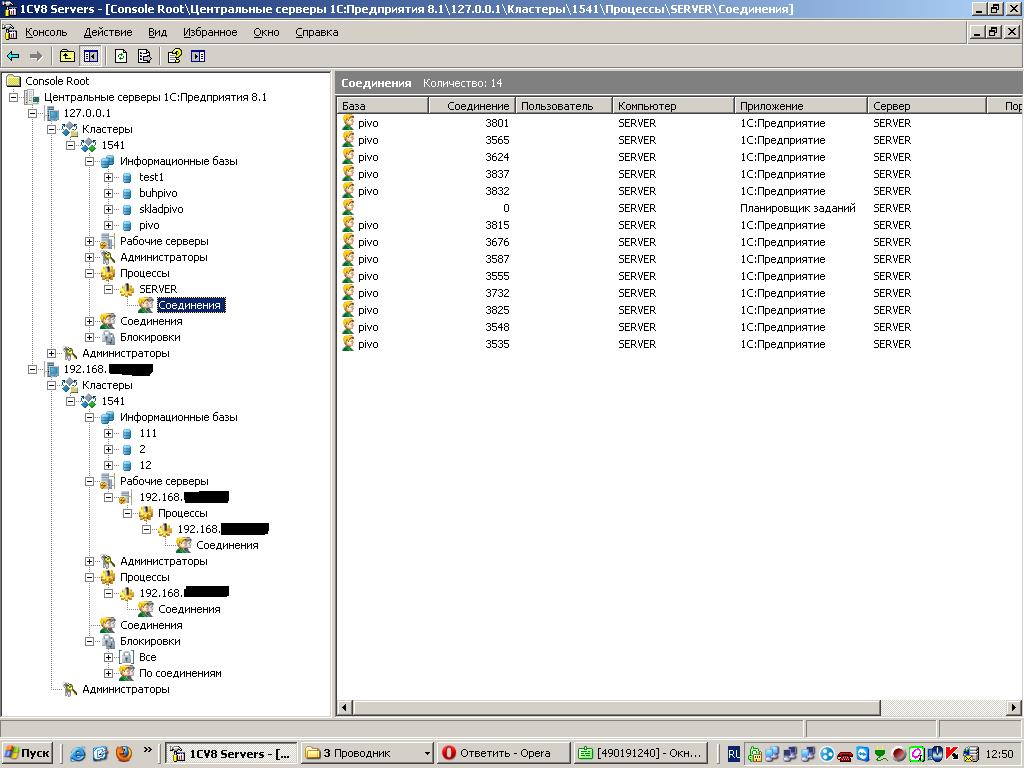Click the database icon next to skladpivo

point(127,209)
